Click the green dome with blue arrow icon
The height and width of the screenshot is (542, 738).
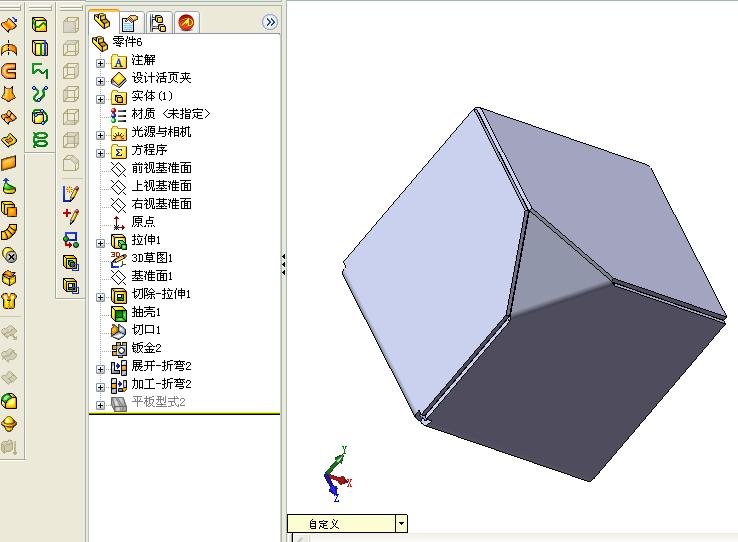9,186
